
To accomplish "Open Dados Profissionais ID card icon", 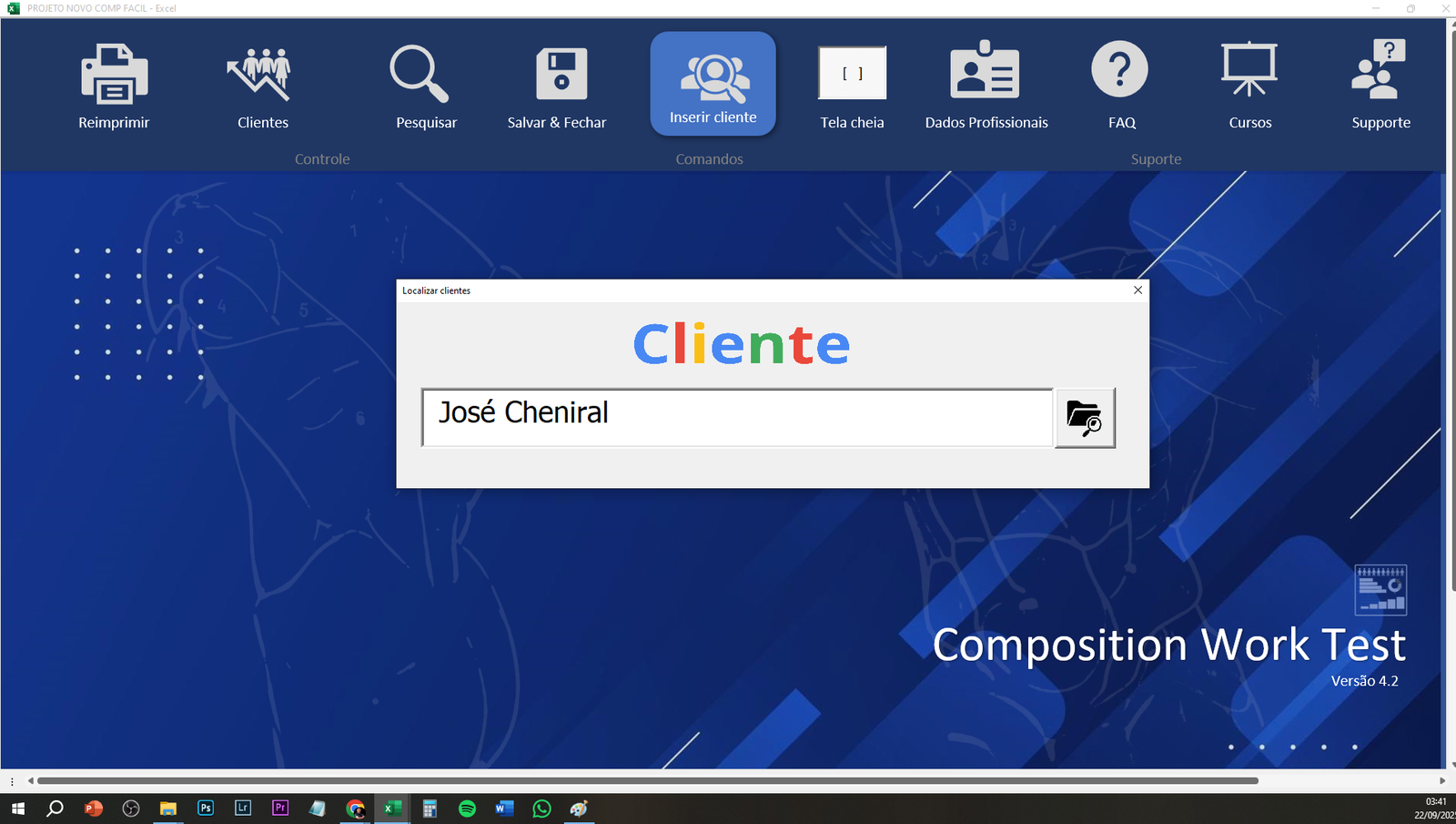I will point(985,73).
